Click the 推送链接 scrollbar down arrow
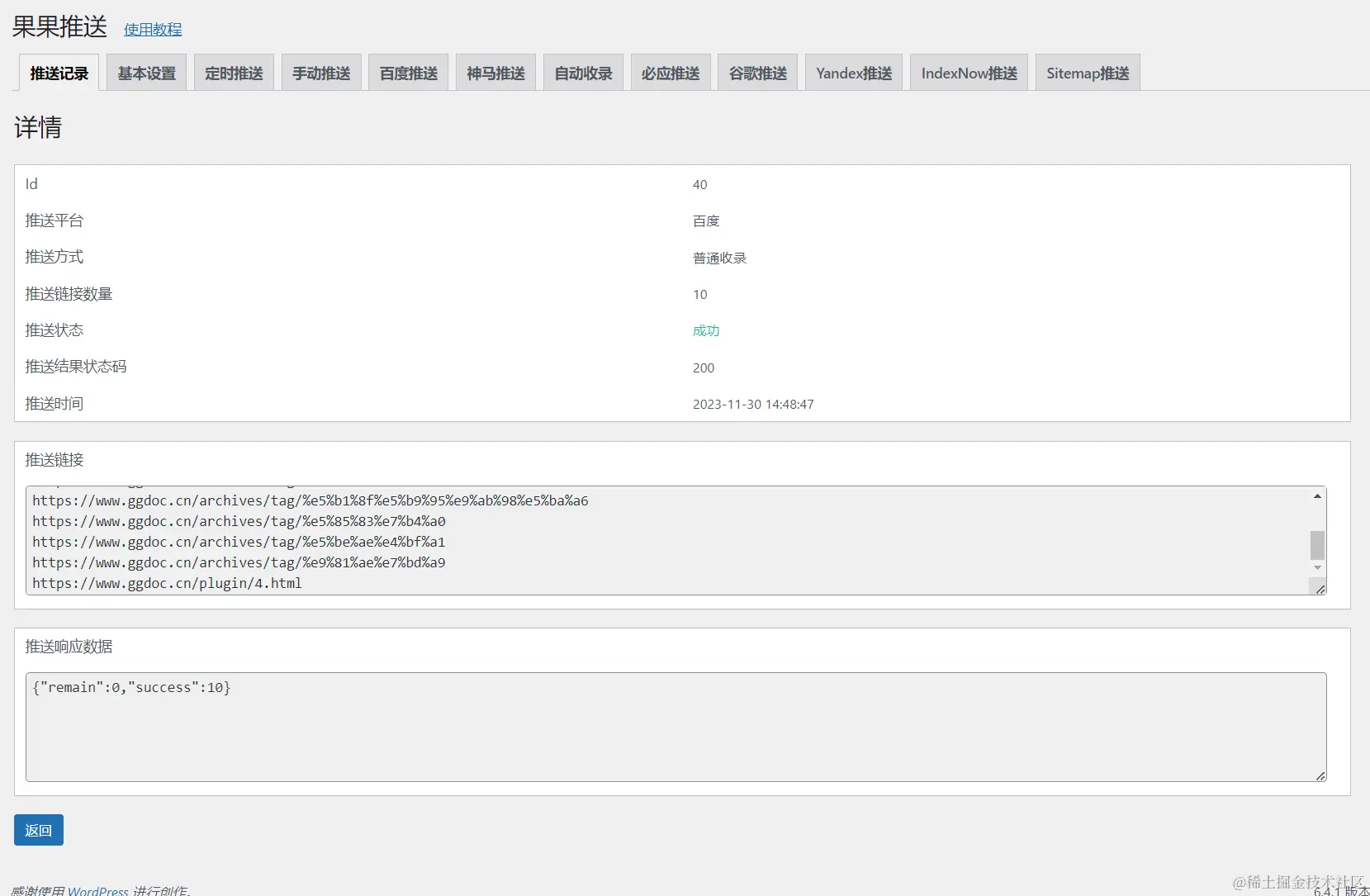 coord(1317,568)
